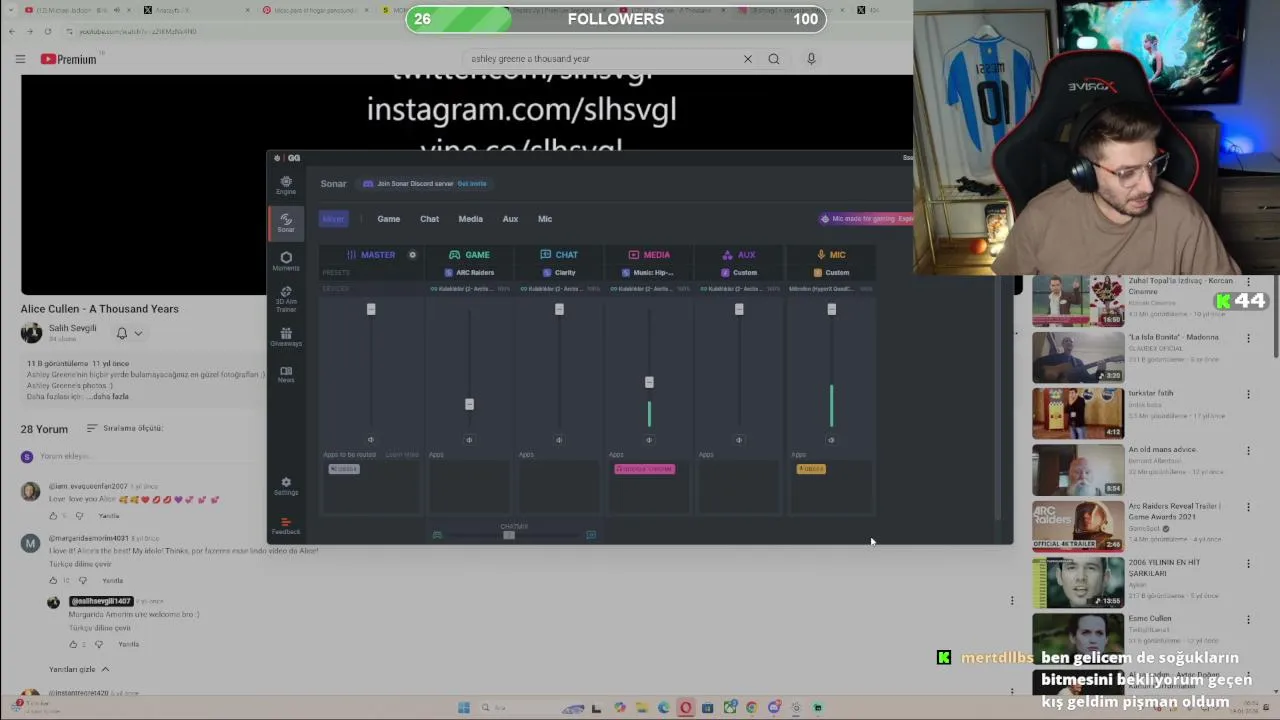Screen dimensions: 1280x720
Task: Collapse replies with Yanıtları gizle
Action: (x=79, y=669)
